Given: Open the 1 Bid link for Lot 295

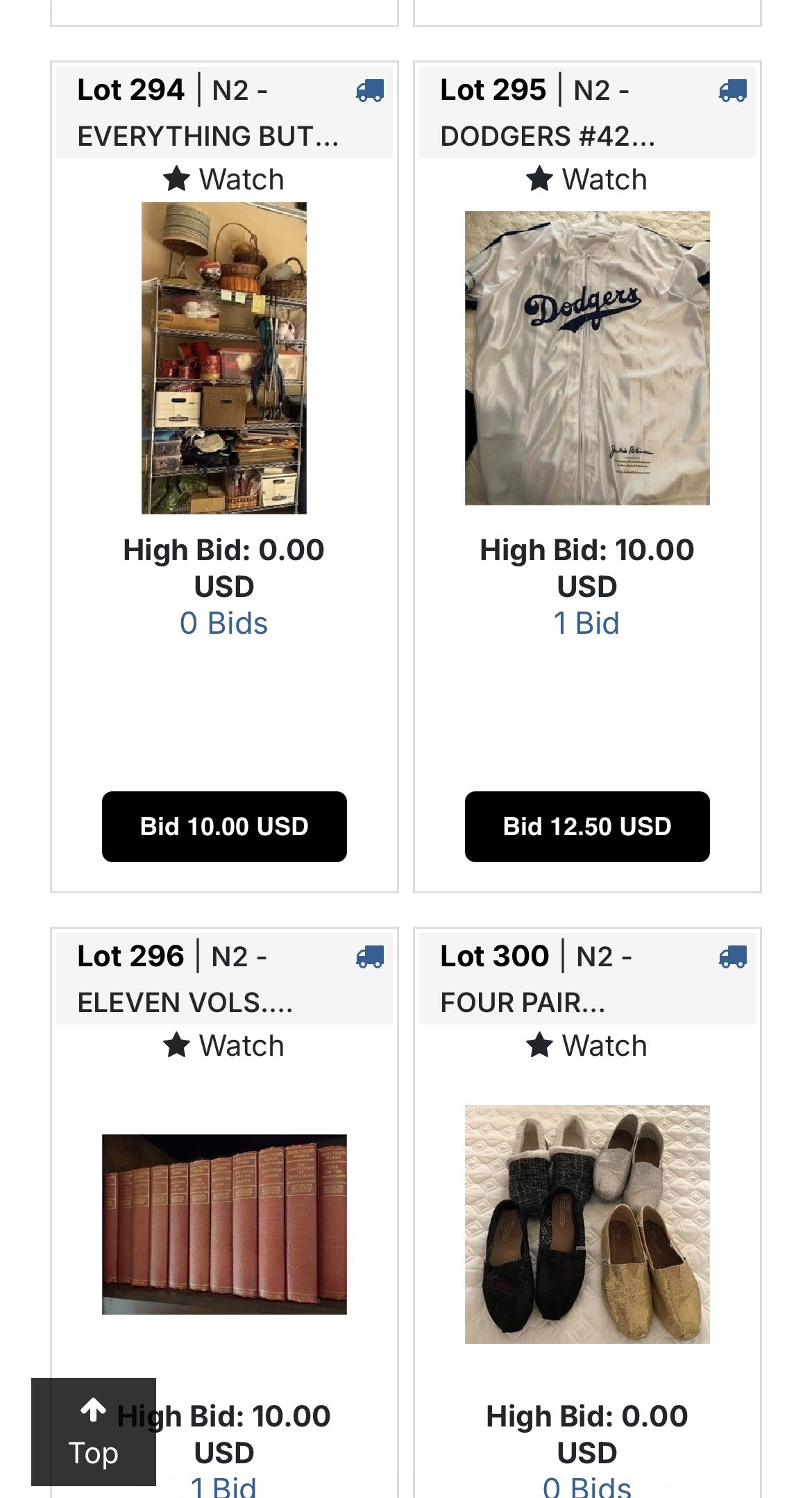Looking at the screenshot, I should (586, 623).
